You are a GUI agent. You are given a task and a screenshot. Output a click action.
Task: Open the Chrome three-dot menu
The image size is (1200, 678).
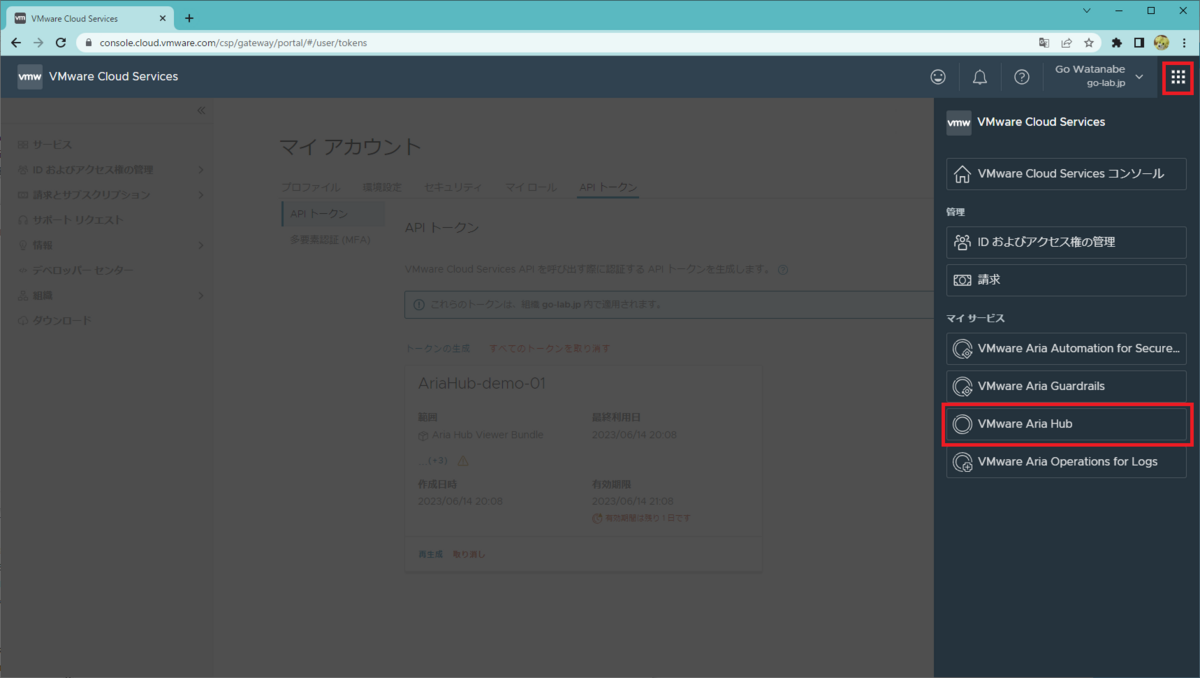pyautogui.click(x=1184, y=43)
